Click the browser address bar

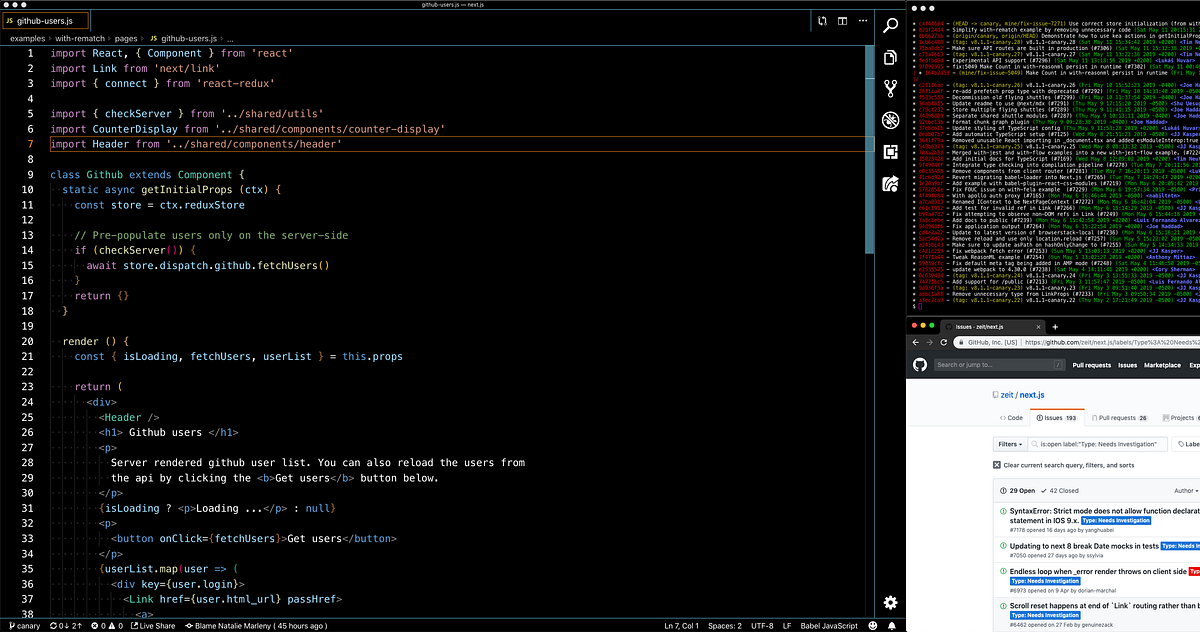1078,341
